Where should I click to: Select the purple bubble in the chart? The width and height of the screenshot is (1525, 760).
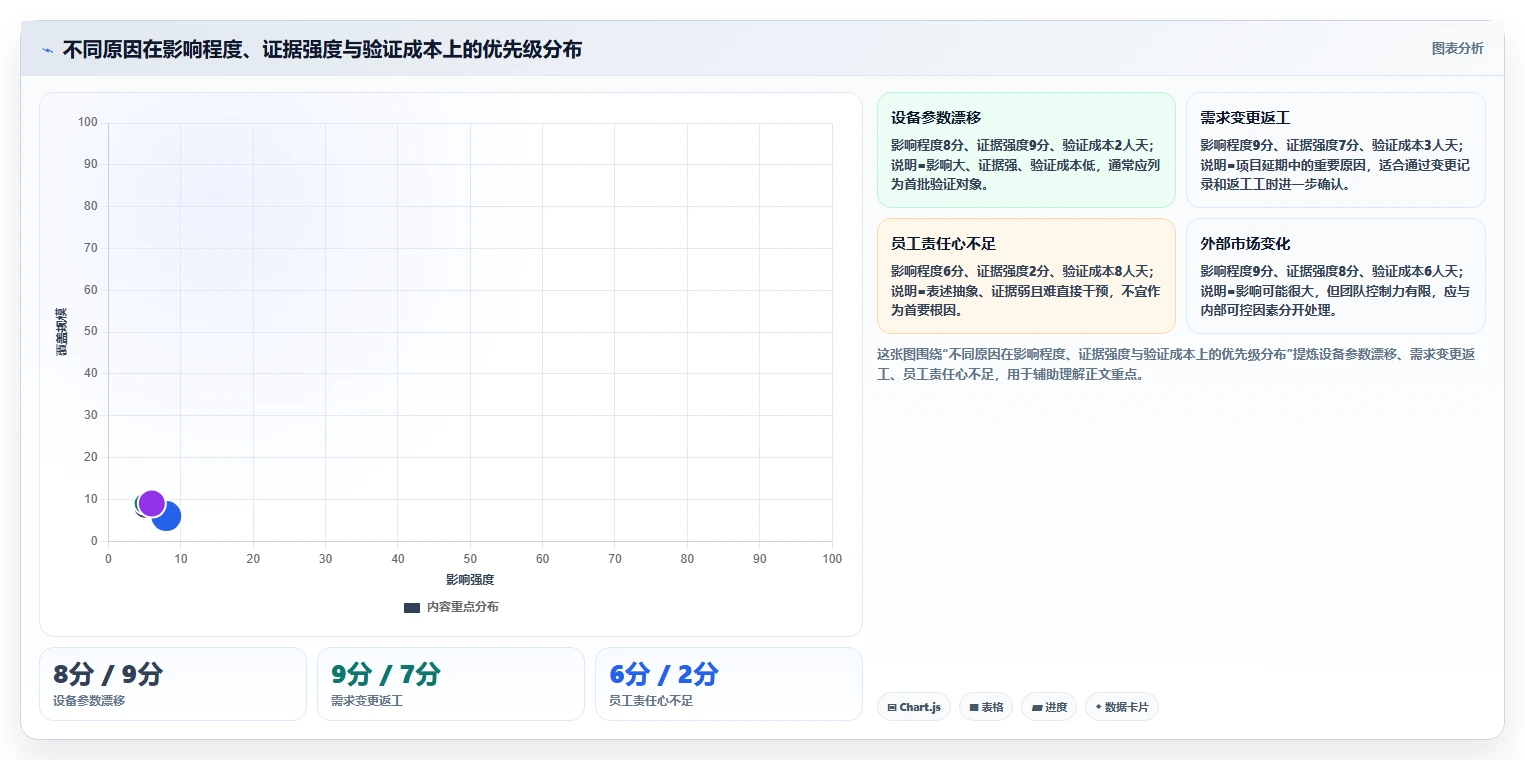click(152, 503)
